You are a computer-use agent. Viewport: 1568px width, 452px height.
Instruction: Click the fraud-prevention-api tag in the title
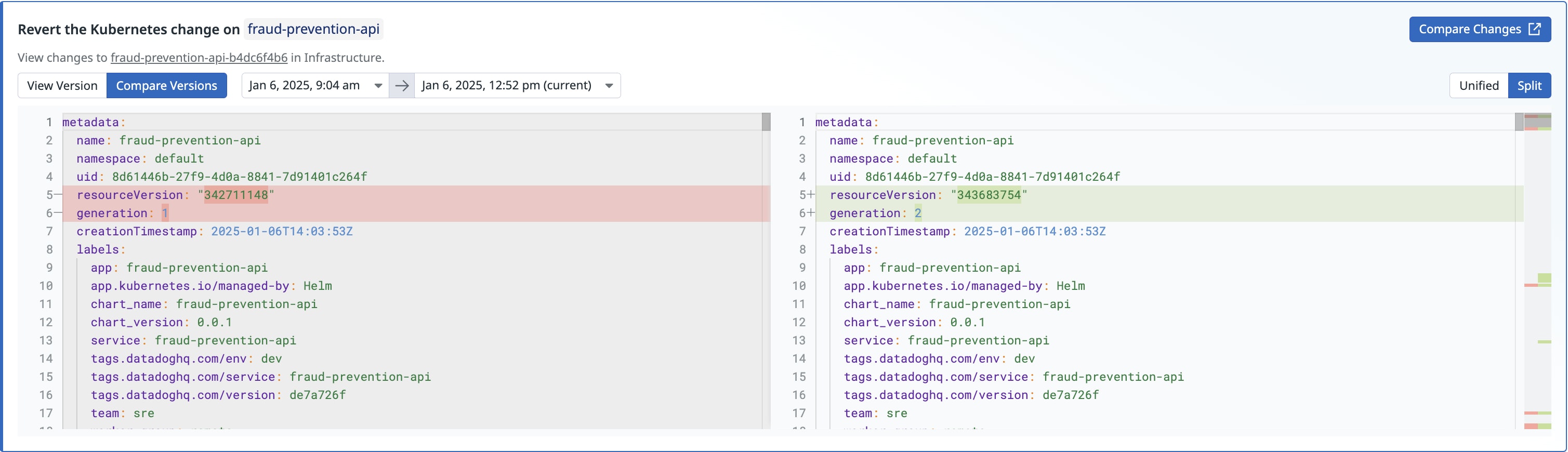point(313,29)
